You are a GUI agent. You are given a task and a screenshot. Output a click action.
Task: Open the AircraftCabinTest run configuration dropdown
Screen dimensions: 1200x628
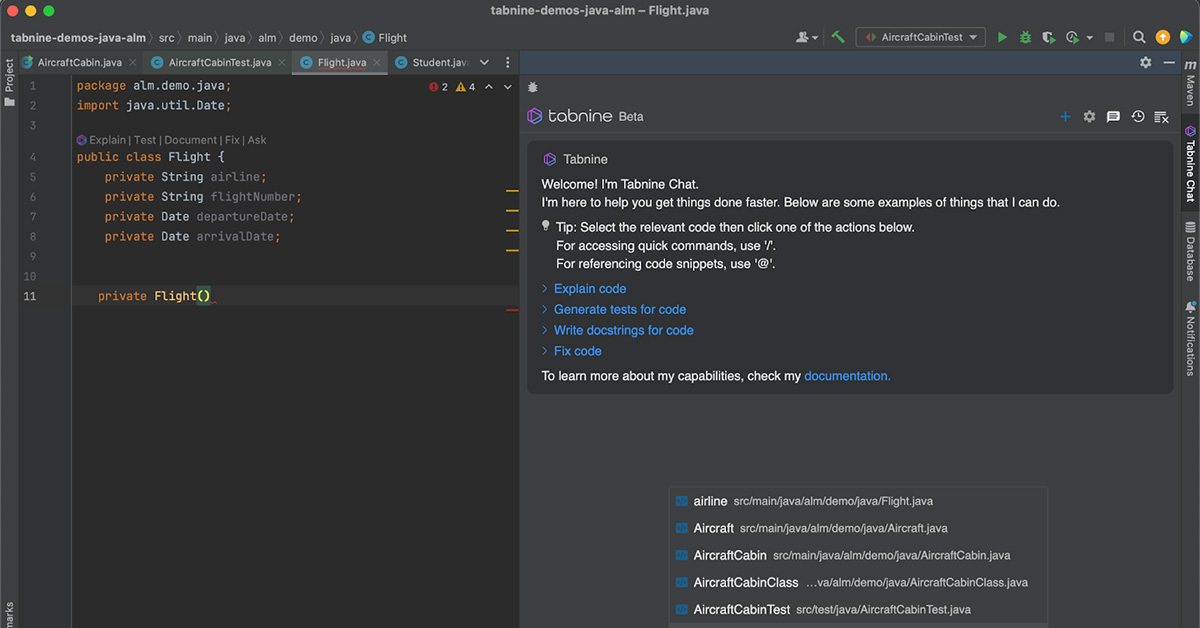pos(920,37)
